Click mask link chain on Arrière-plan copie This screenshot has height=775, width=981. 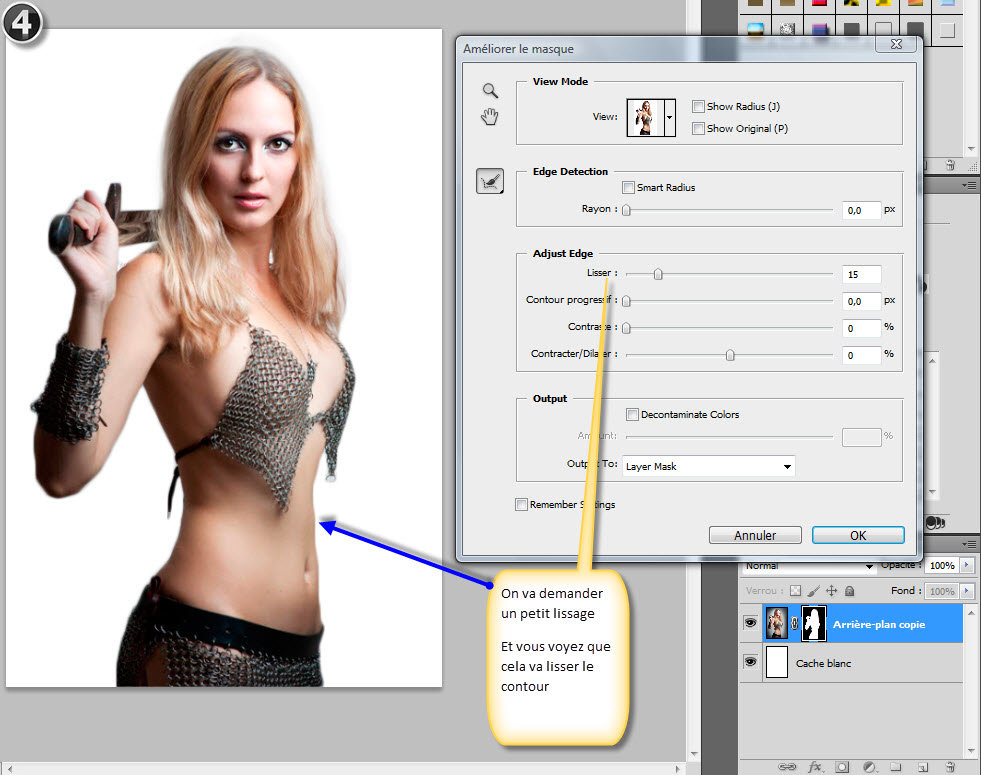tap(795, 623)
